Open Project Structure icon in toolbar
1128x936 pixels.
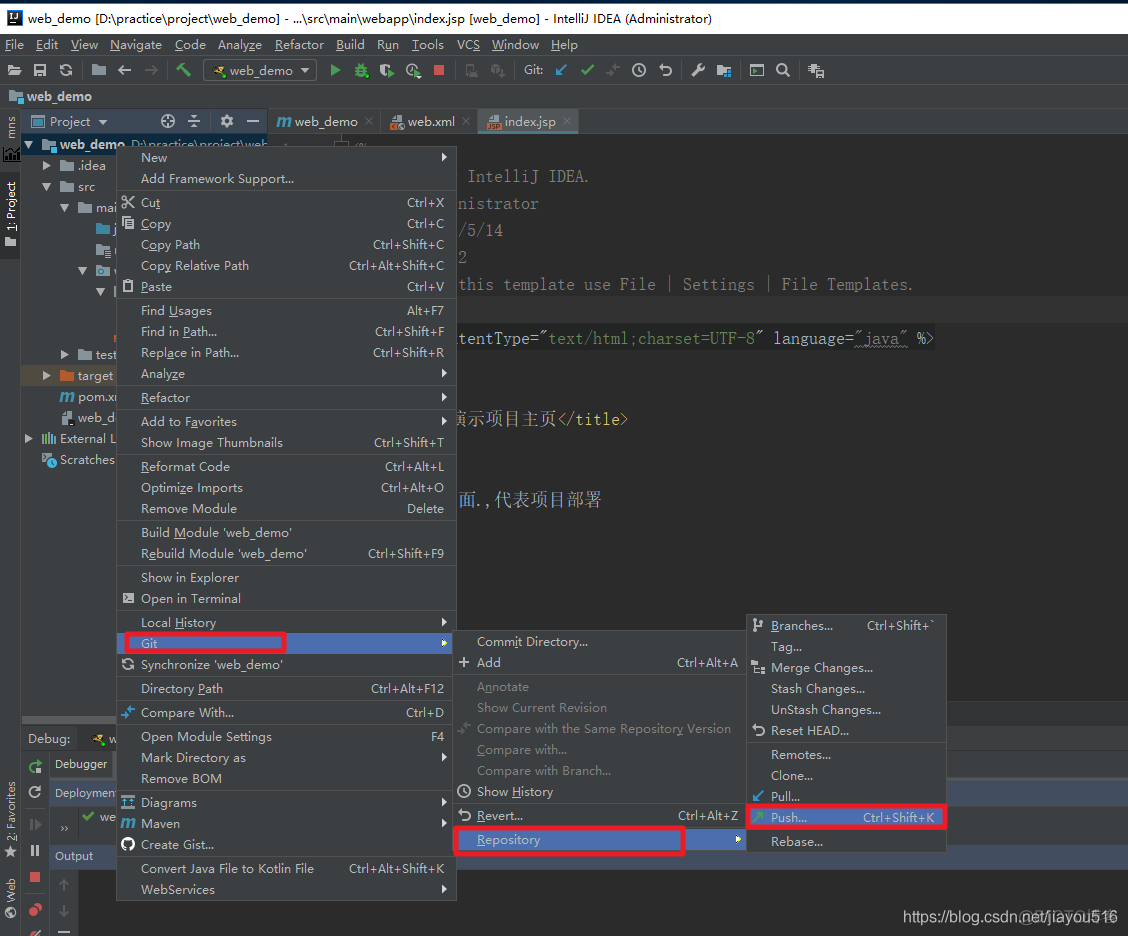[724, 71]
